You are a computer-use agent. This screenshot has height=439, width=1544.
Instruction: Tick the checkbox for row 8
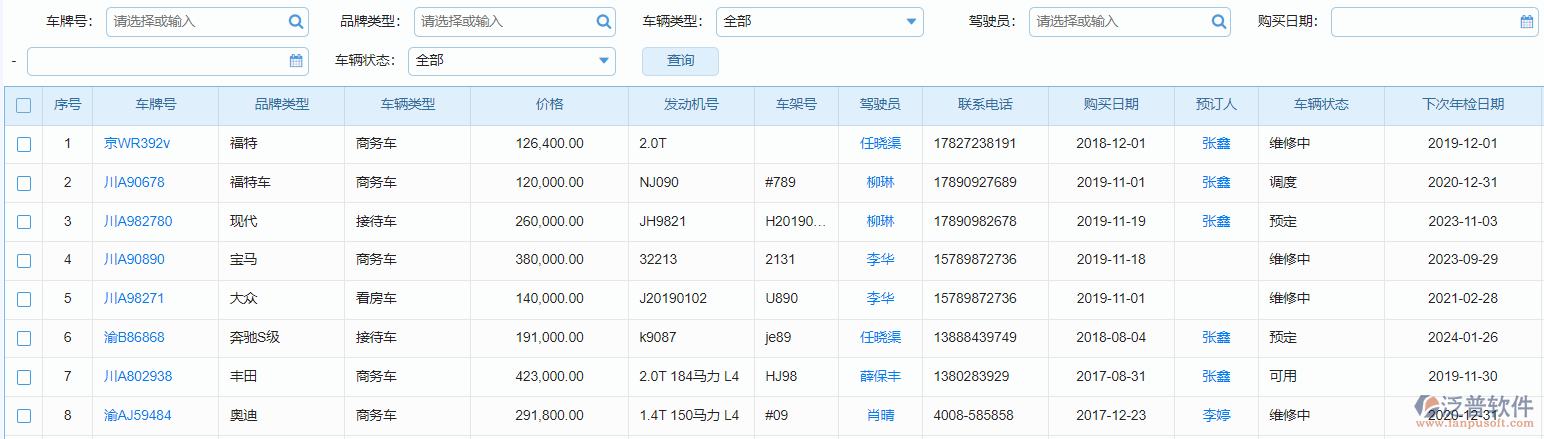tap(24, 416)
